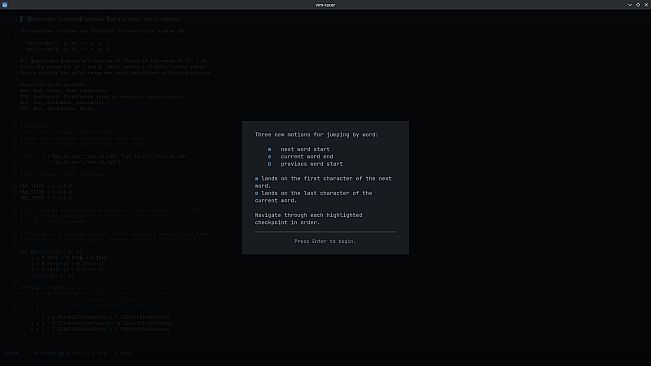This screenshot has width=651, height=366.
Task: Close the vim-racer window
Action: tap(646, 5)
